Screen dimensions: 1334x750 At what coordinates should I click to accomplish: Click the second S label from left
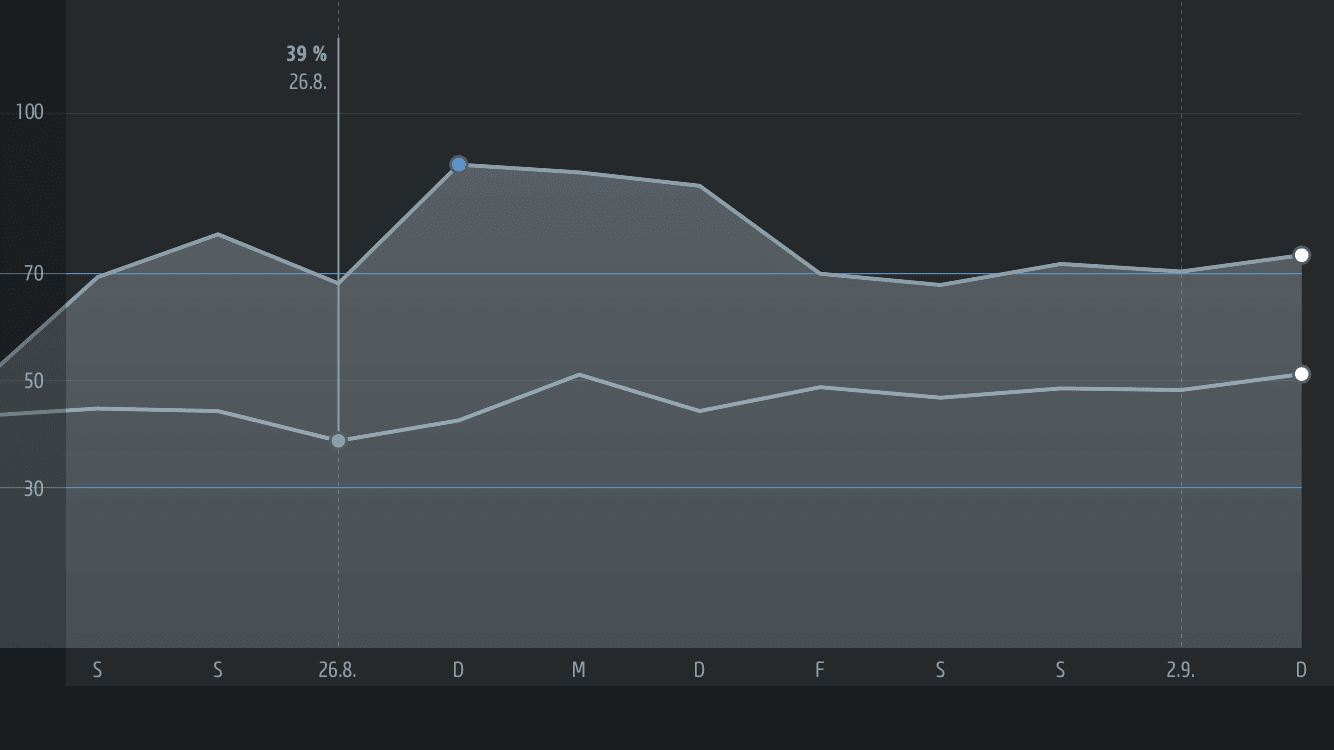(x=217, y=670)
